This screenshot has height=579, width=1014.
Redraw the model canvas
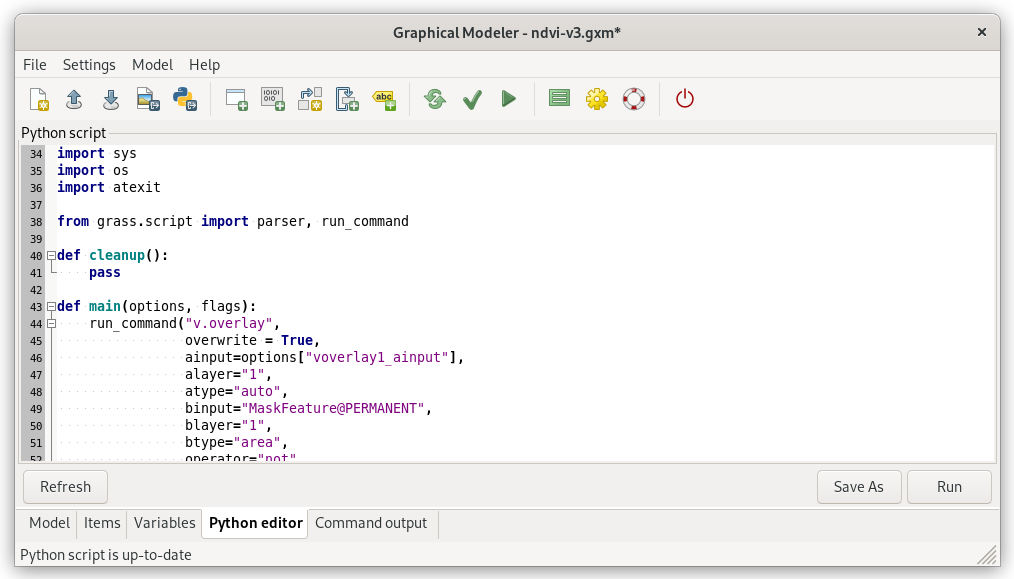point(435,99)
